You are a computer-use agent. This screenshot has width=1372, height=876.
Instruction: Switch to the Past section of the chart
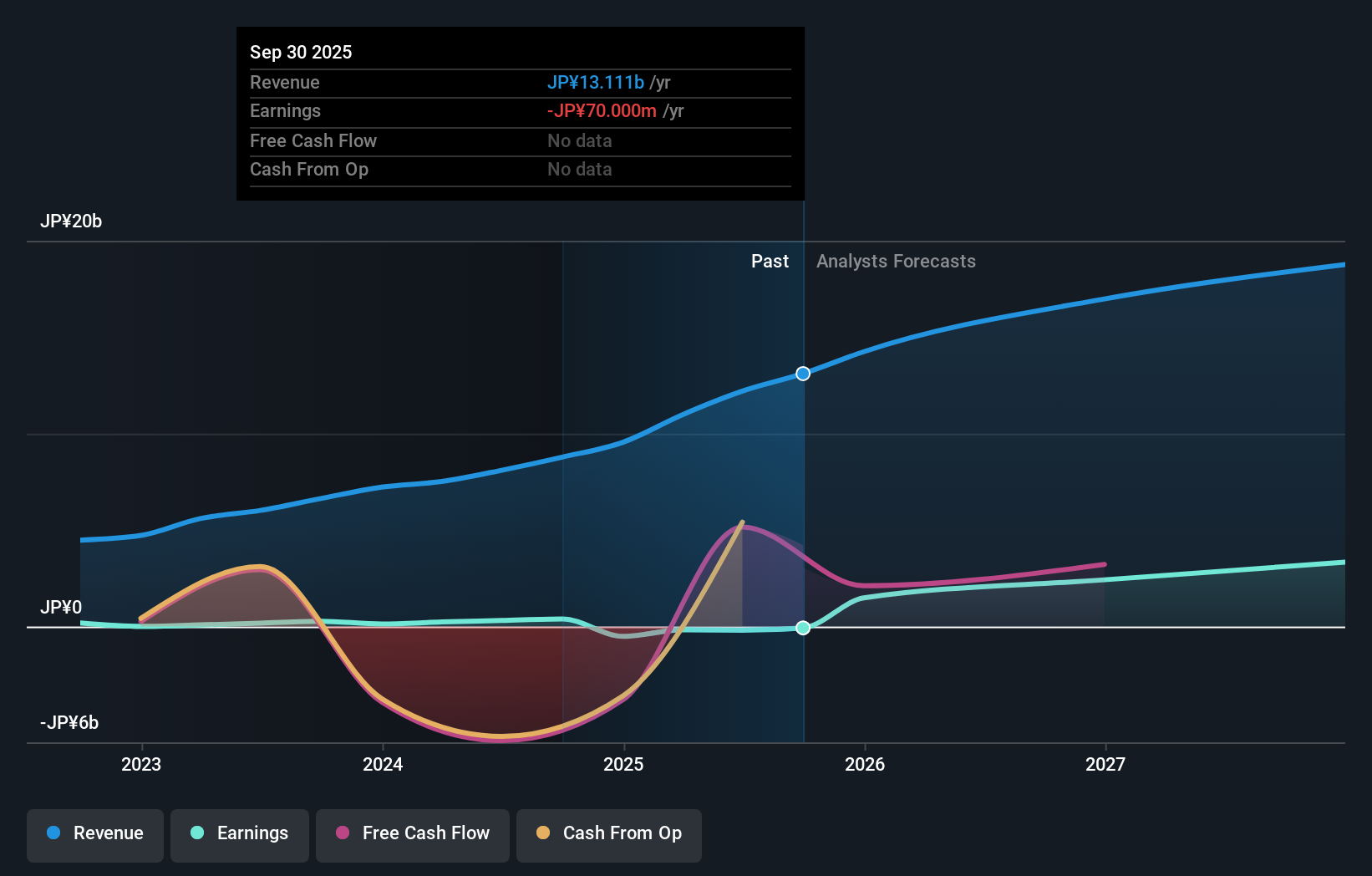770,261
